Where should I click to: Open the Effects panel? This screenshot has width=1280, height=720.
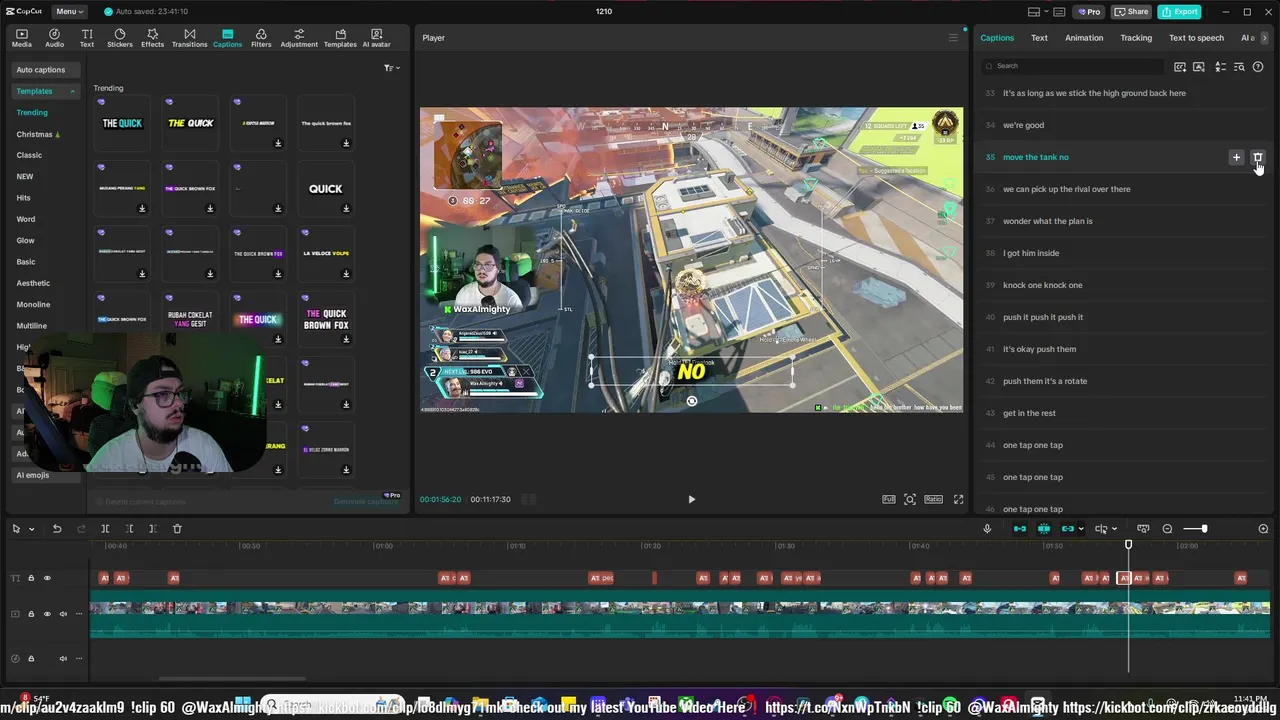(152, 38)
